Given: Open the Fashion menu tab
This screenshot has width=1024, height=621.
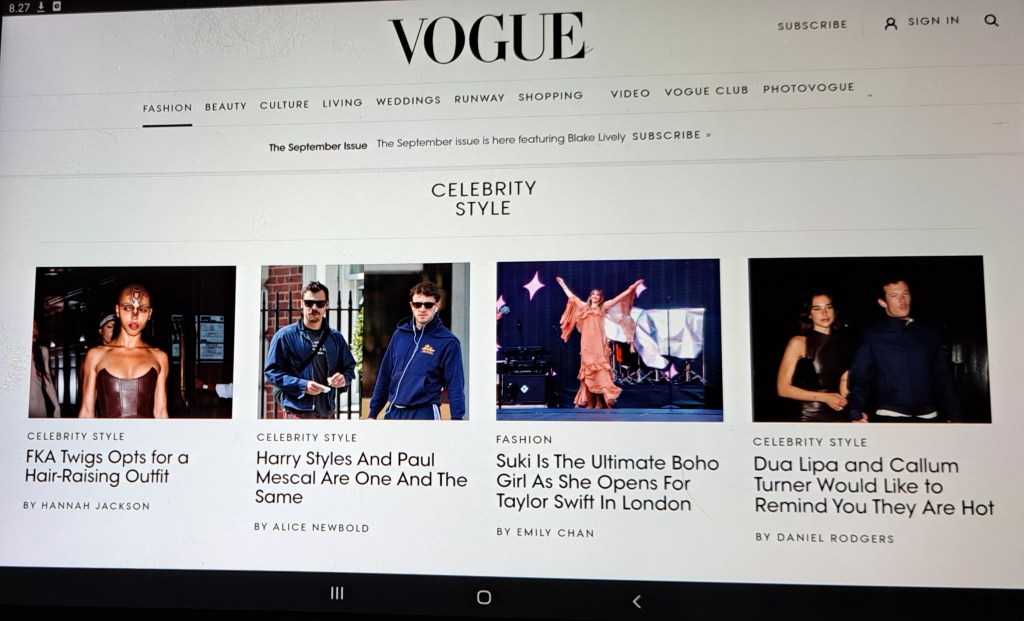Looking at the screenshot, I should click(167, 108).
